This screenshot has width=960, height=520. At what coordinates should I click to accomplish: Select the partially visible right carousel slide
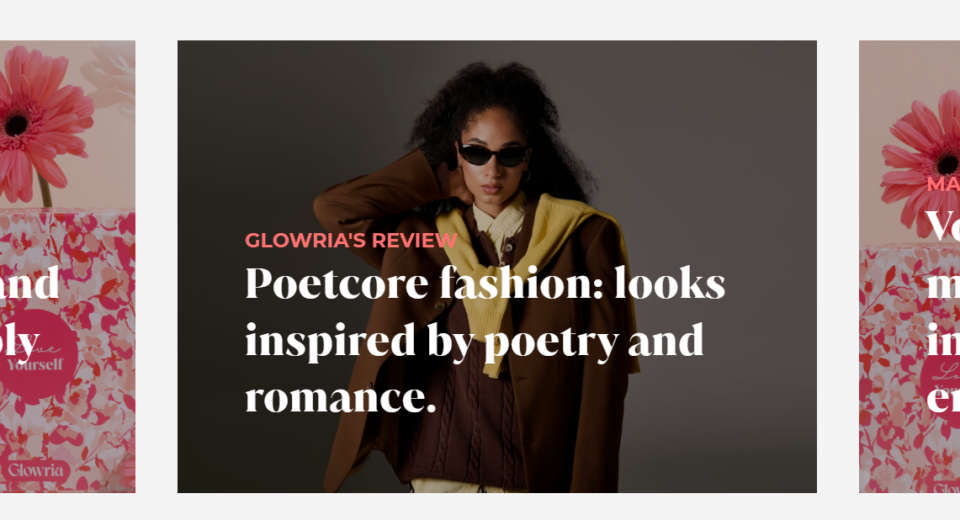point(909,266)
